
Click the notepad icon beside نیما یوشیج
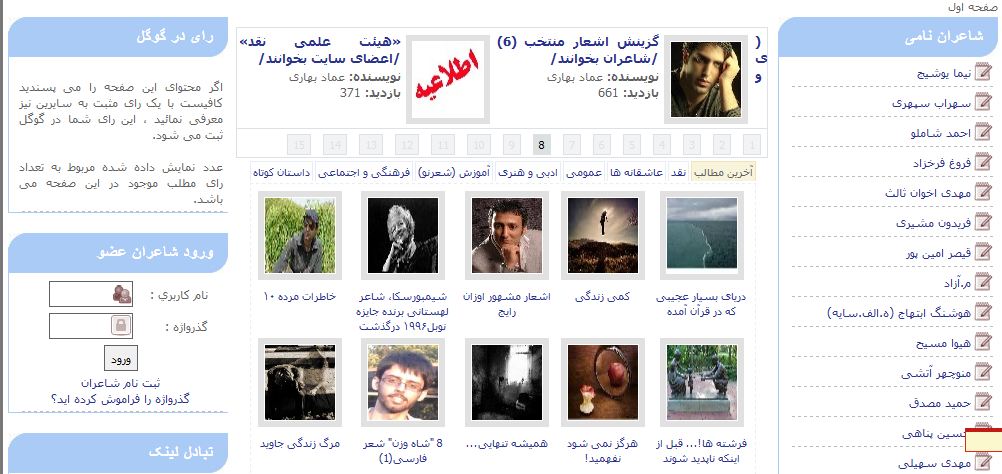(984, 72)
